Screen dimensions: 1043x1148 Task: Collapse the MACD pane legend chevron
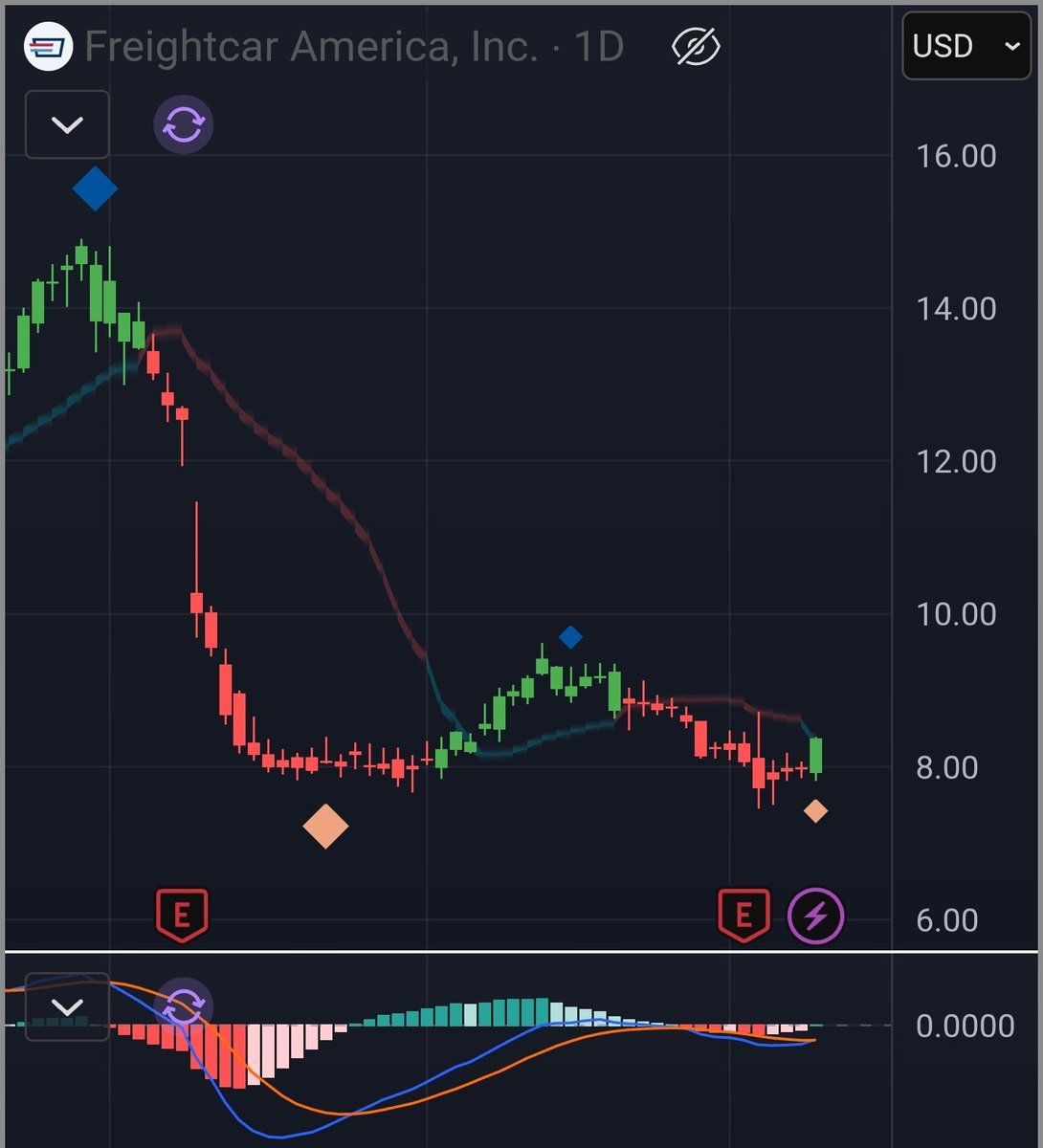67,1006
